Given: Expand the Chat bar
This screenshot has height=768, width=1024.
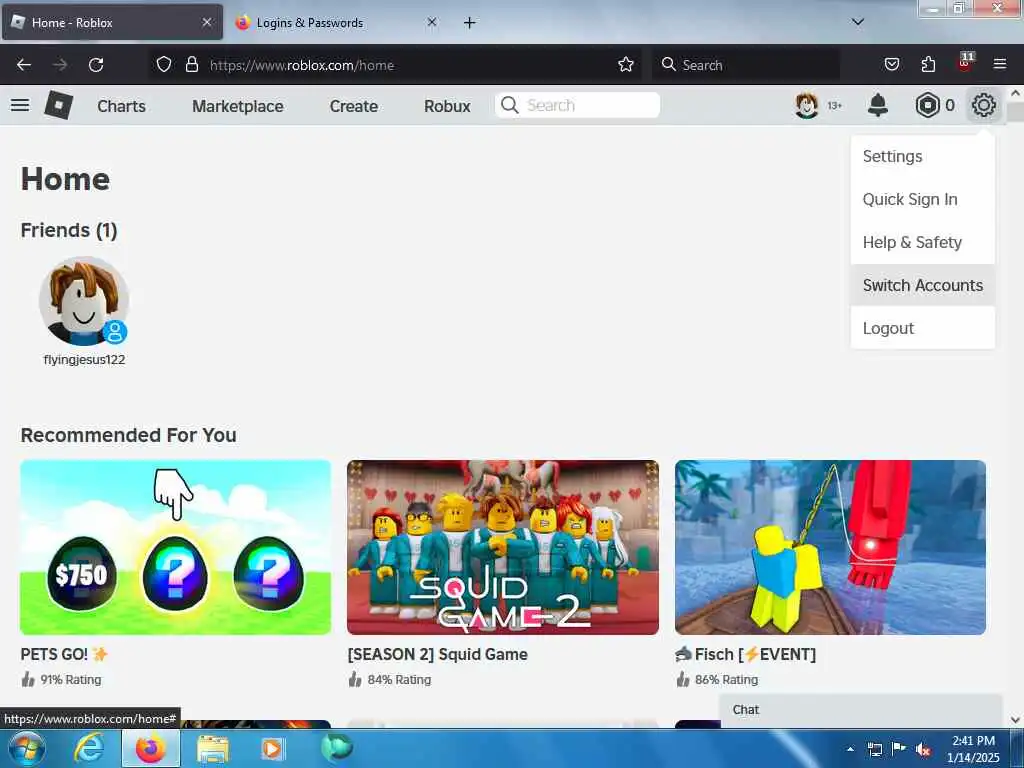Looking at the screenshot, I should click(861, 710).
